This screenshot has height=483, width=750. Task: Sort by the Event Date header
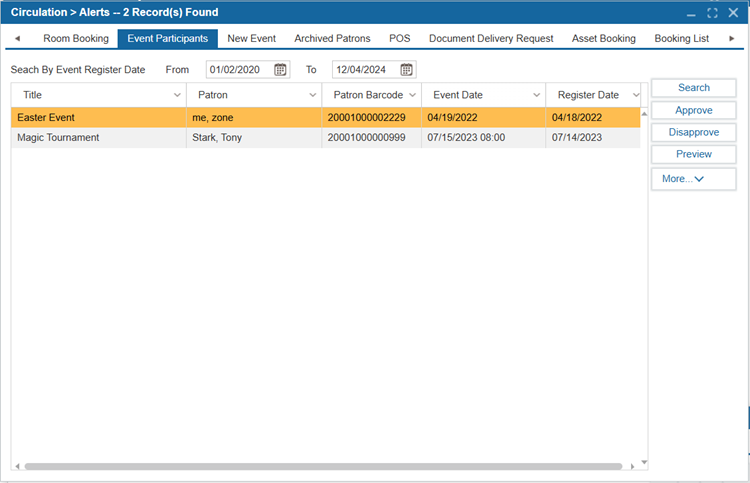click(x=458, y=95)
